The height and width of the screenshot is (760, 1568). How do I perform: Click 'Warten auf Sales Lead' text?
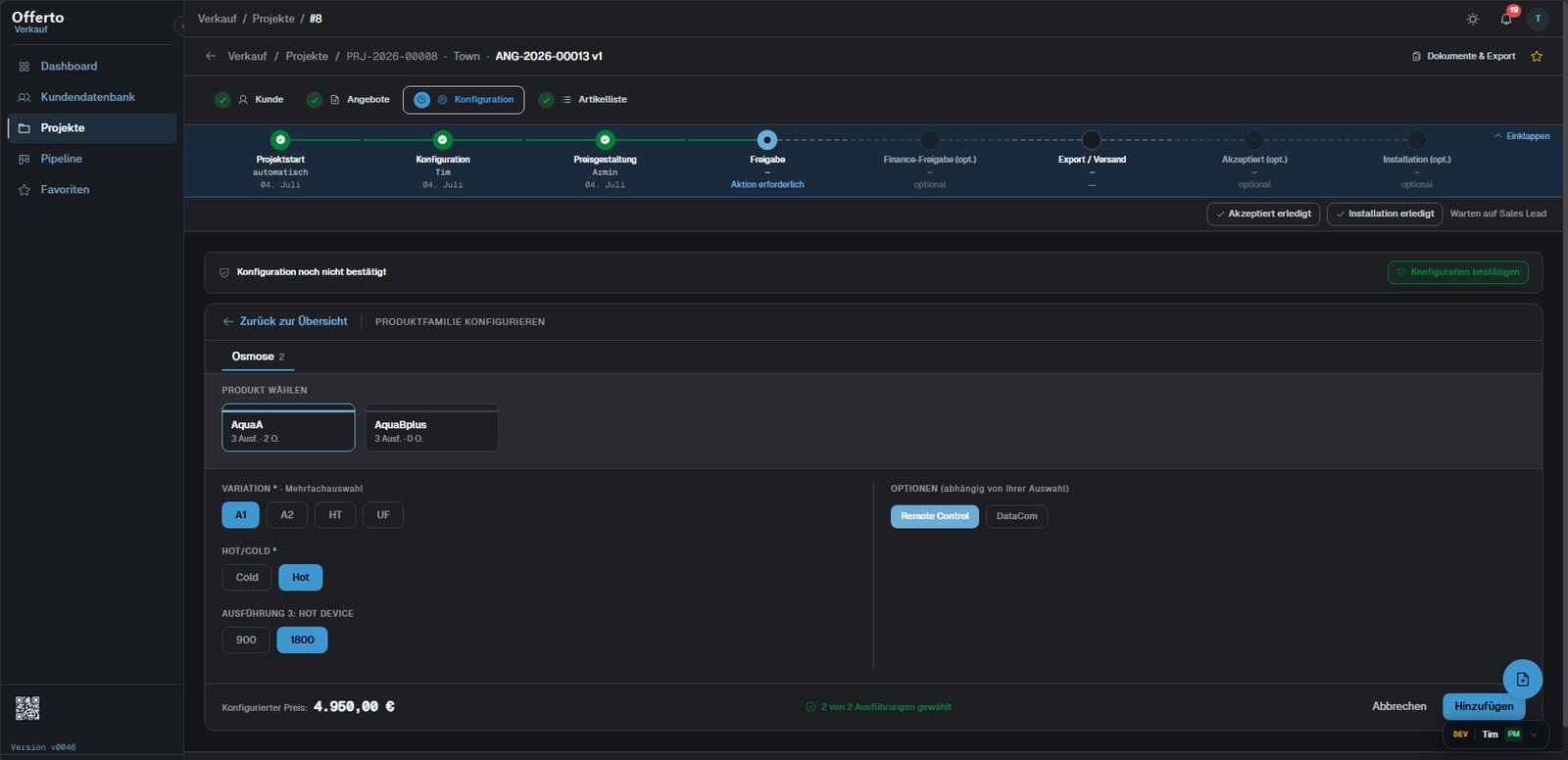[x=1498, y=214]
